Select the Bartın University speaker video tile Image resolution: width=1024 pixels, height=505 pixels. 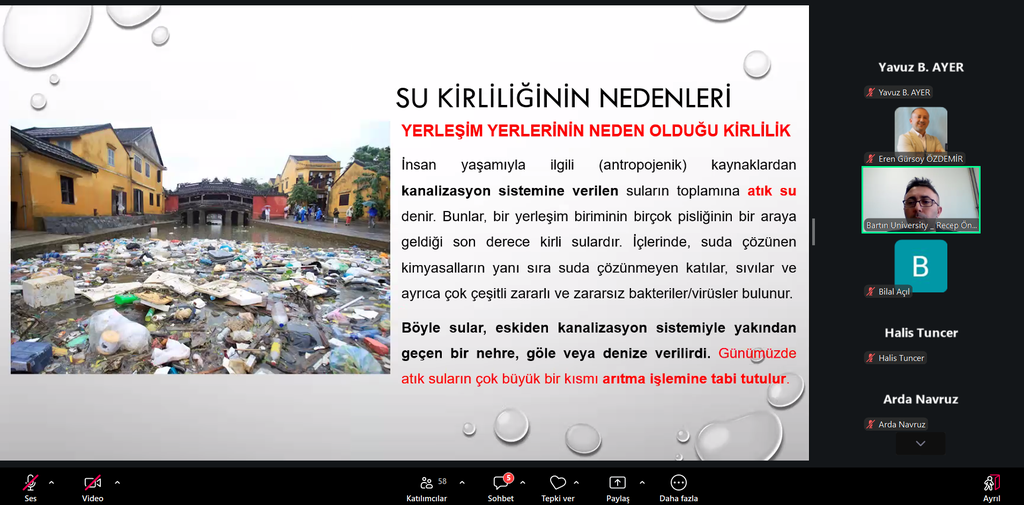coord(920,199)
